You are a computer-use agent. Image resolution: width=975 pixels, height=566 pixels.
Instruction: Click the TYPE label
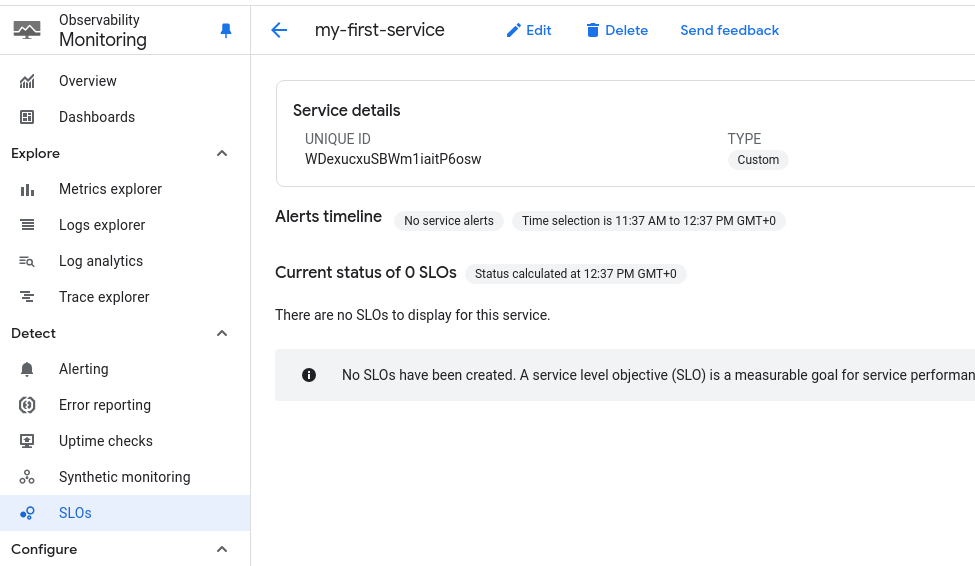coord(744,139)
